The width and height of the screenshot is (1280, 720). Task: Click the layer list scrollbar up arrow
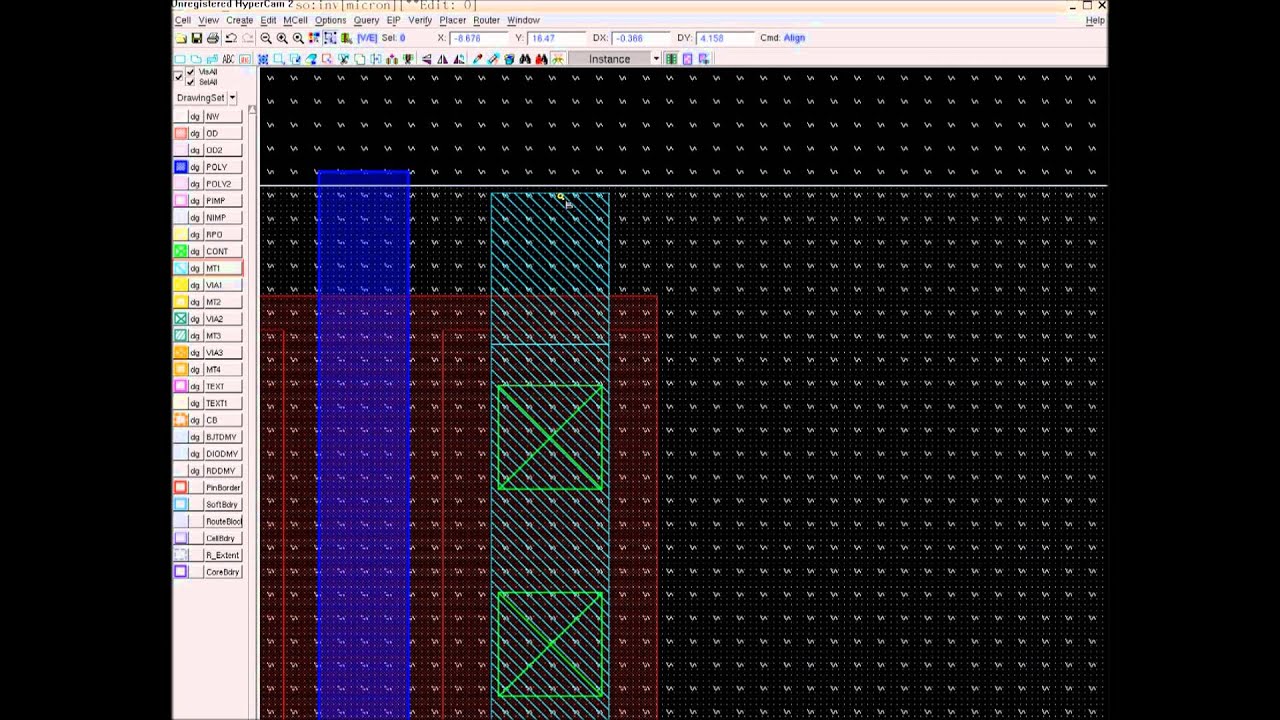(252, 110)
